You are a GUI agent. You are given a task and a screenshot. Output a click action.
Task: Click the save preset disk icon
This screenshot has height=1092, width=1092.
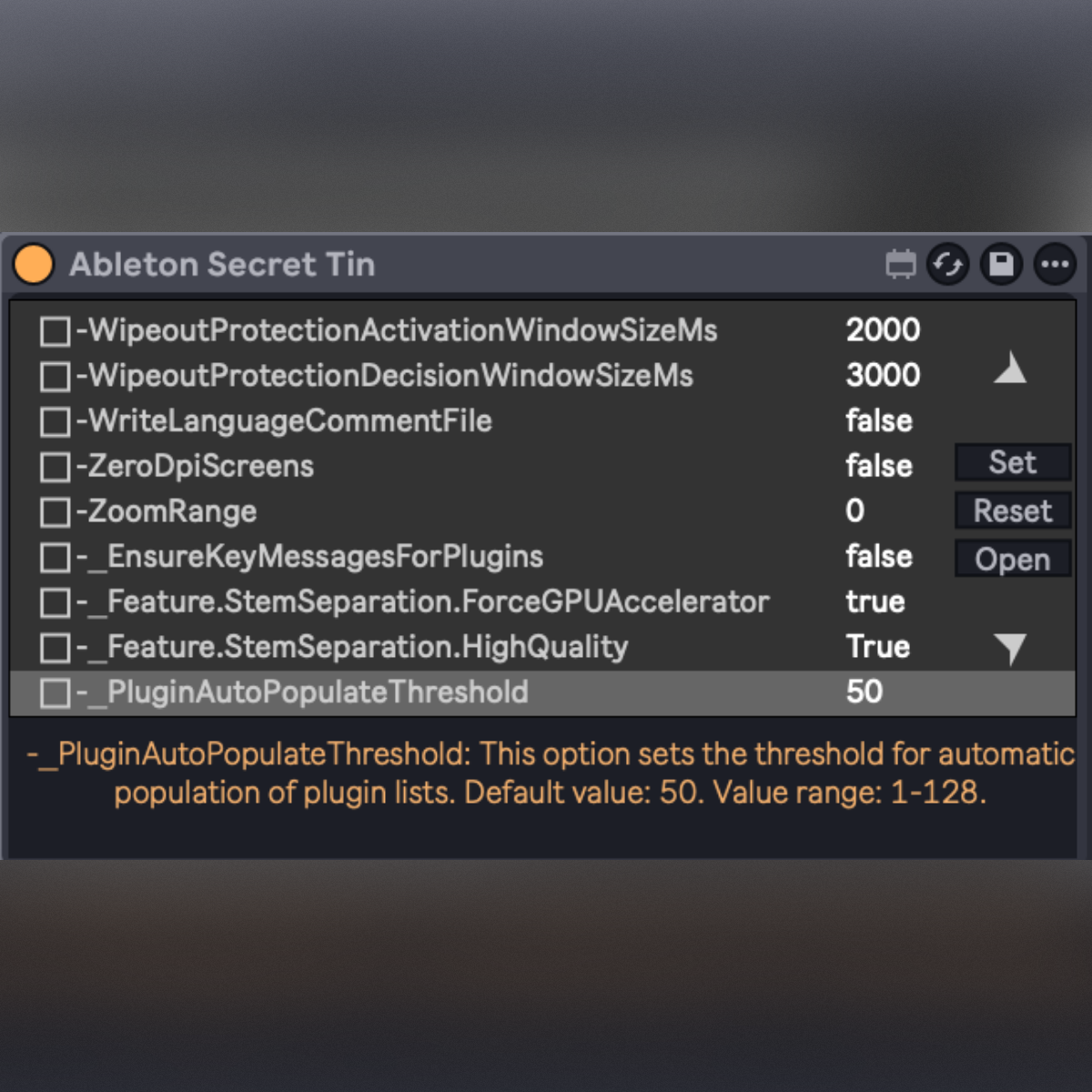(1001, 265)
